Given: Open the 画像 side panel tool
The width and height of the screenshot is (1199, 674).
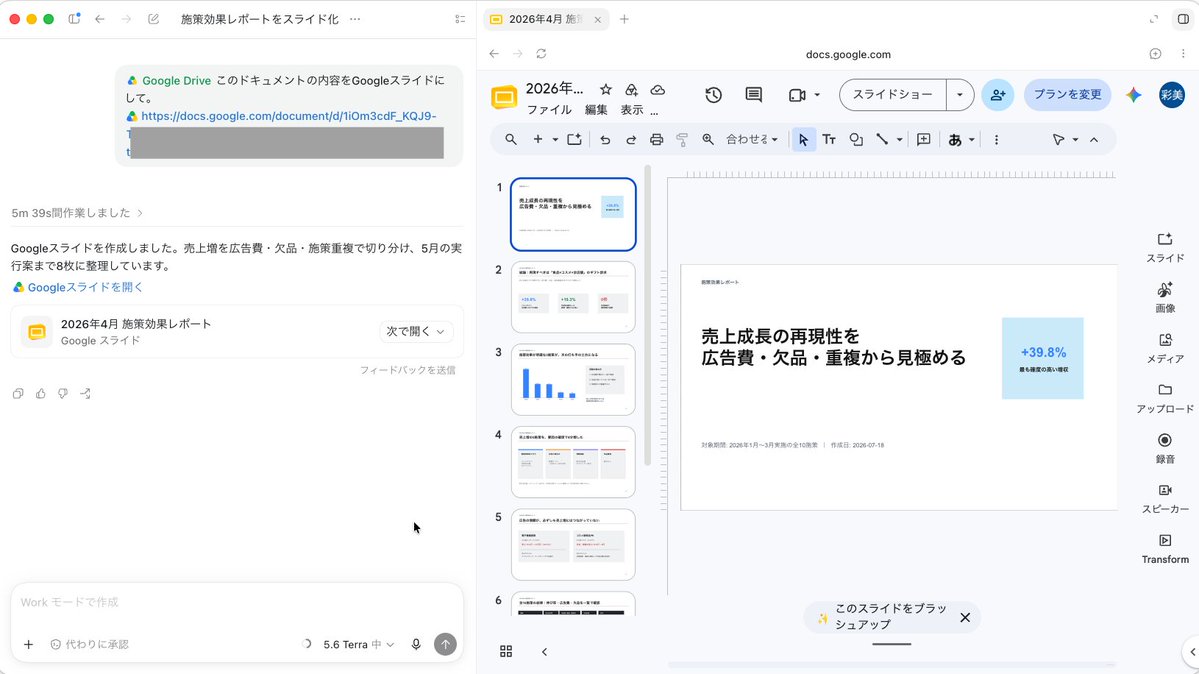Looking at the screenshot, I should click(1165, 298).
